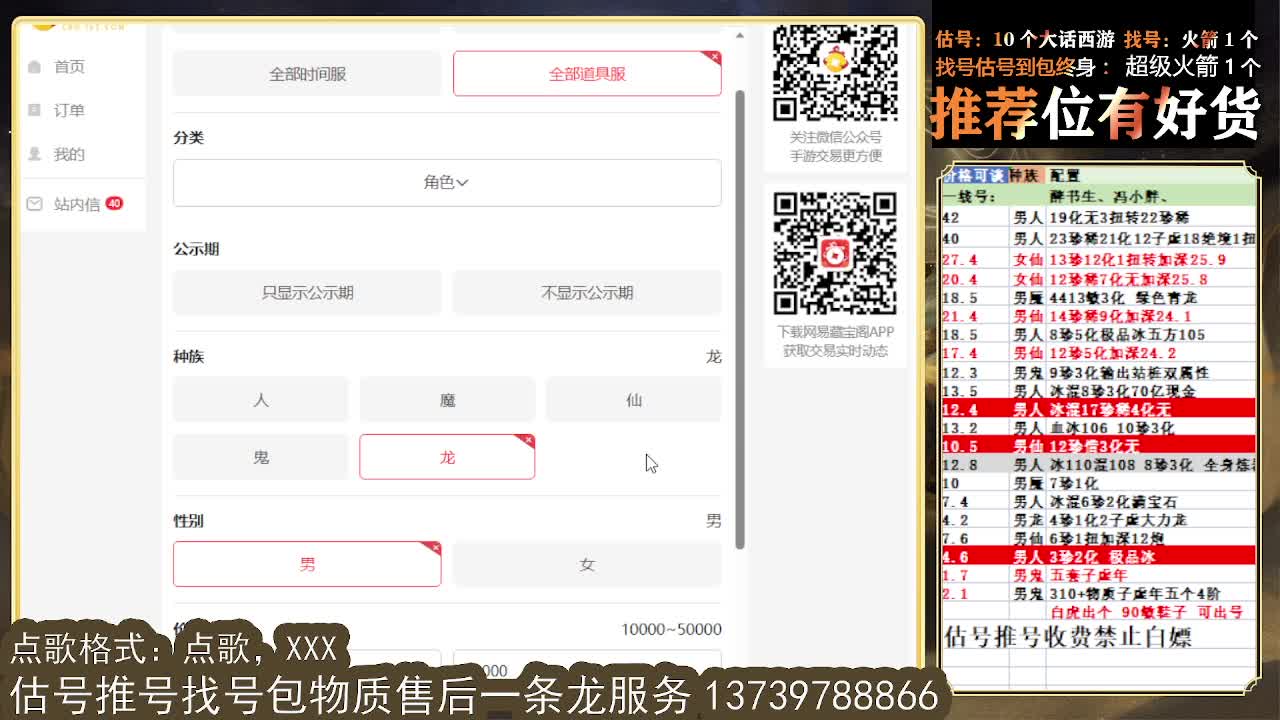1280x720 pixels.
Task: Select the 仙 race option
Action: tap(633, 399)
